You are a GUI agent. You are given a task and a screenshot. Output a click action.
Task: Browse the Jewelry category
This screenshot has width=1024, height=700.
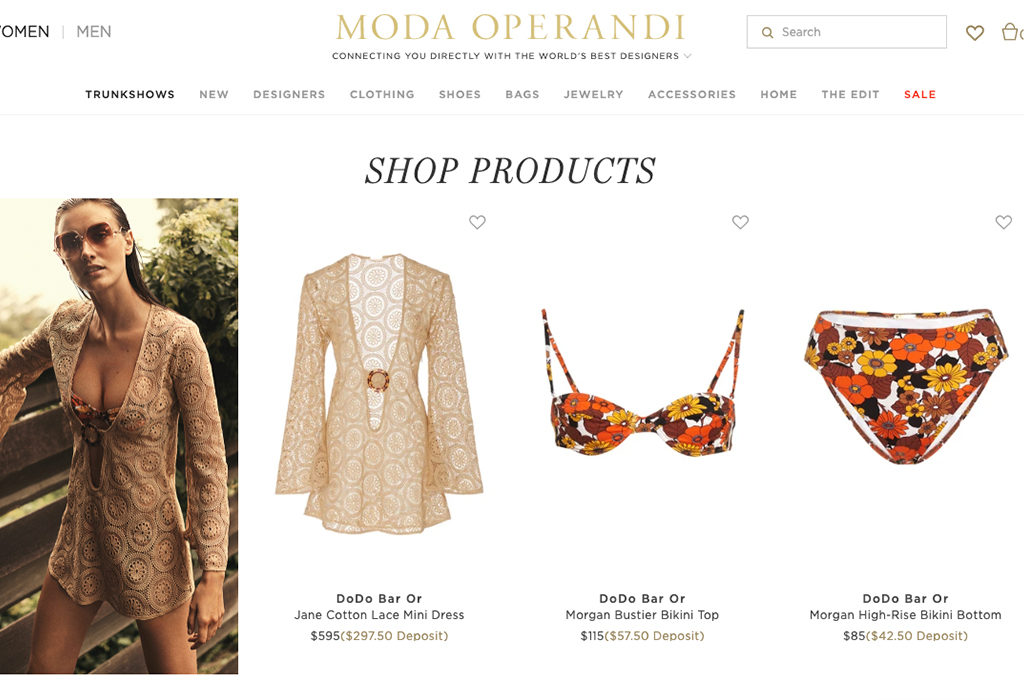[x=594, y=94]
